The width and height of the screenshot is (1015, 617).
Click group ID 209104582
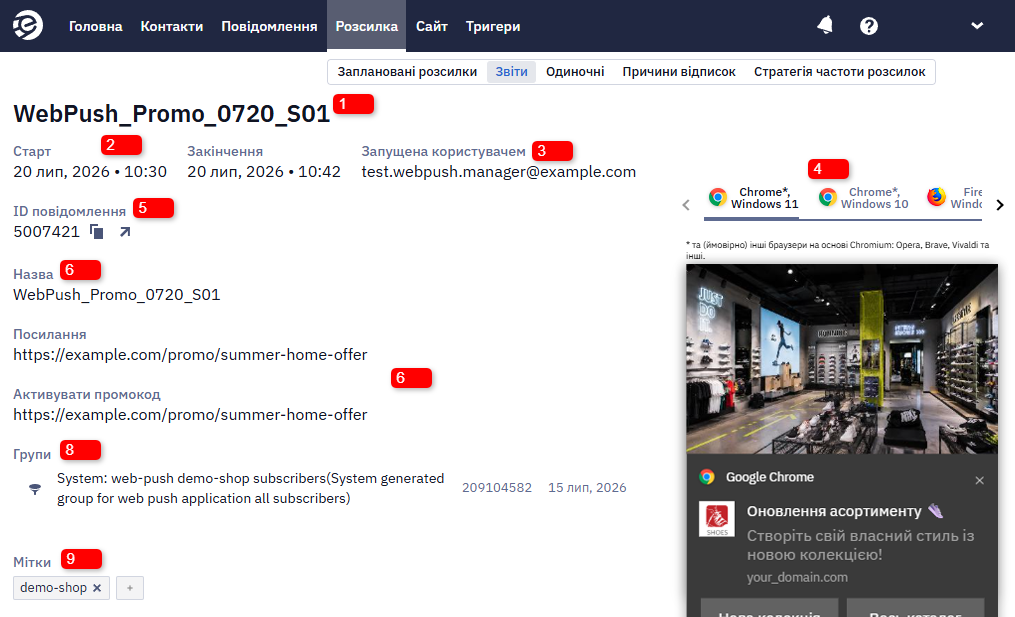(497, 488)
